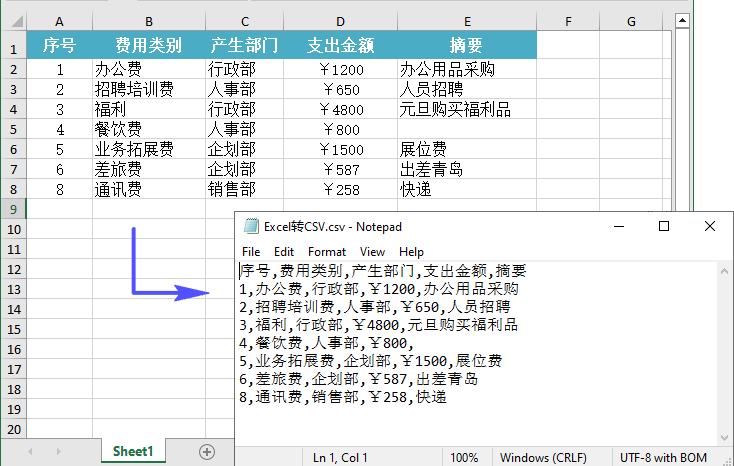Select amount cell ￥650
The width and height of the screenshot is (734, 466).
click(x=340, y=89)
